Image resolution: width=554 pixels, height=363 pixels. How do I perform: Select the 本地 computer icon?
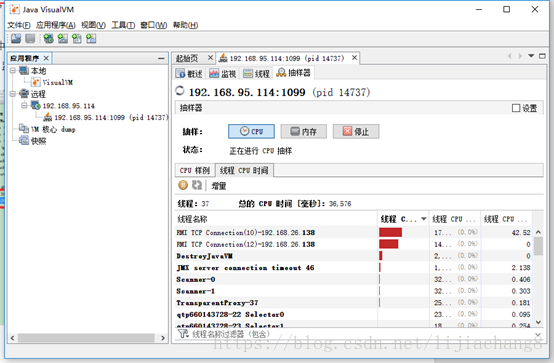pos(24,71)
